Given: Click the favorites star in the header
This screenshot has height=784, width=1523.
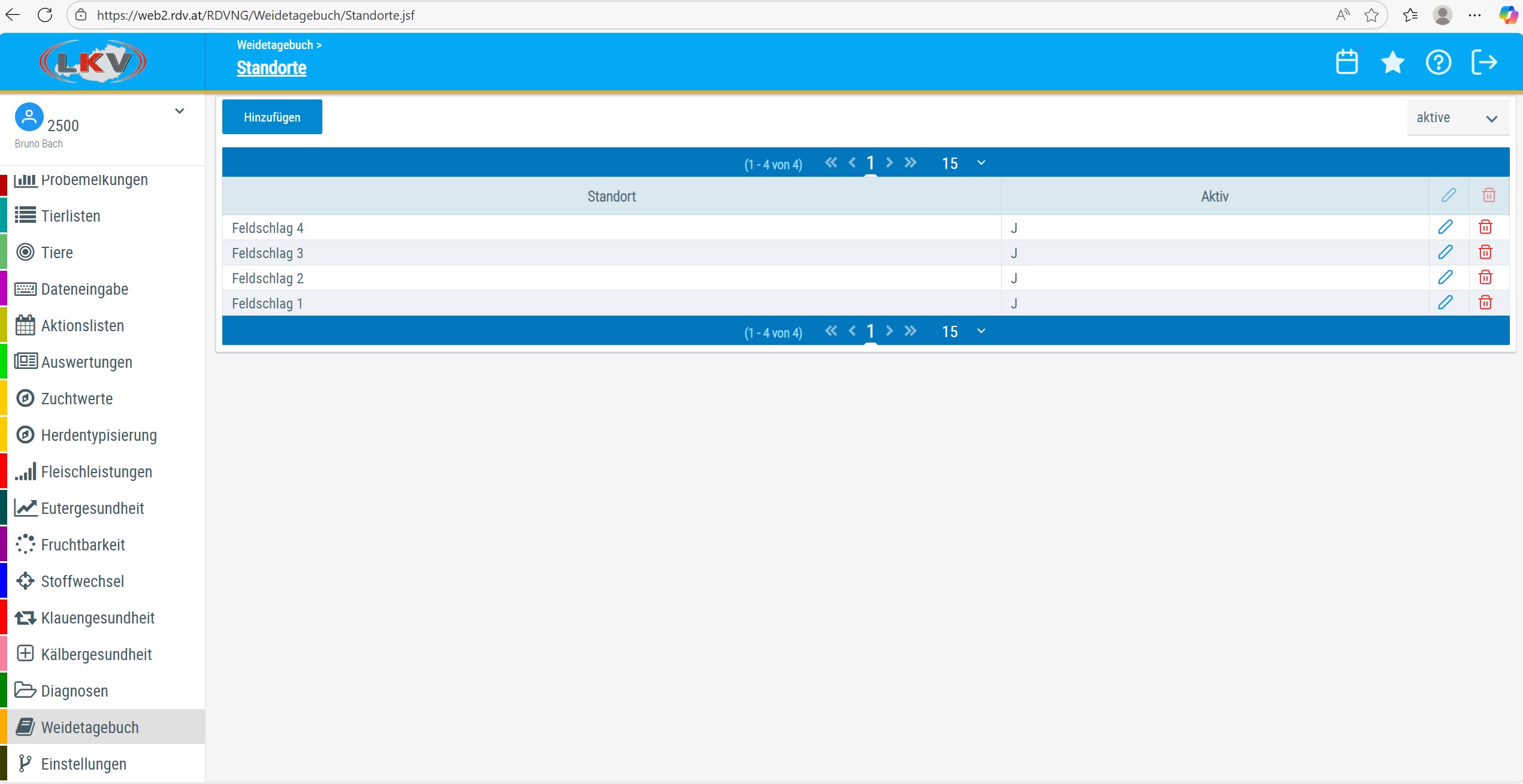Looking at the screenshot, I should coord(1392,62).
